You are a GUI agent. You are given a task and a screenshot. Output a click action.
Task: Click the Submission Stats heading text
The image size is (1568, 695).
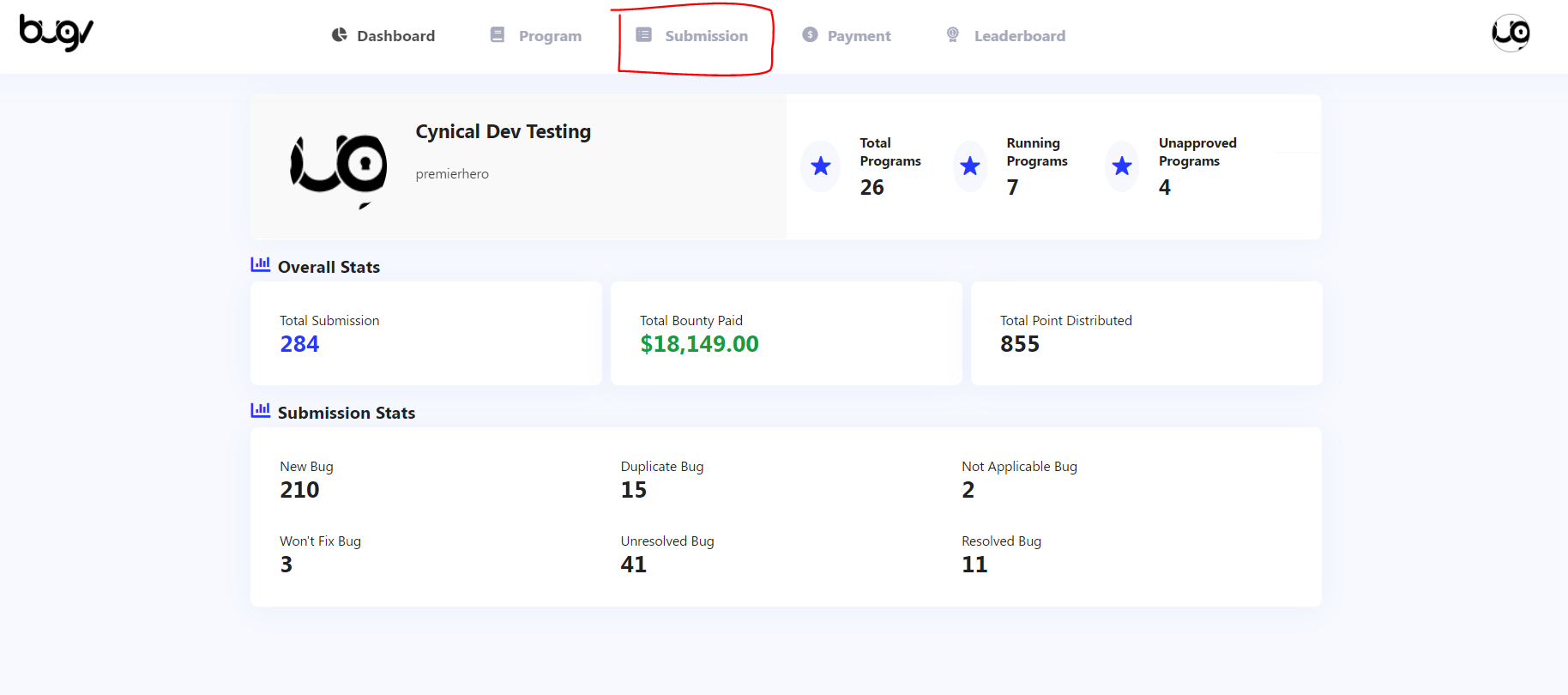(x=347, y=413)
